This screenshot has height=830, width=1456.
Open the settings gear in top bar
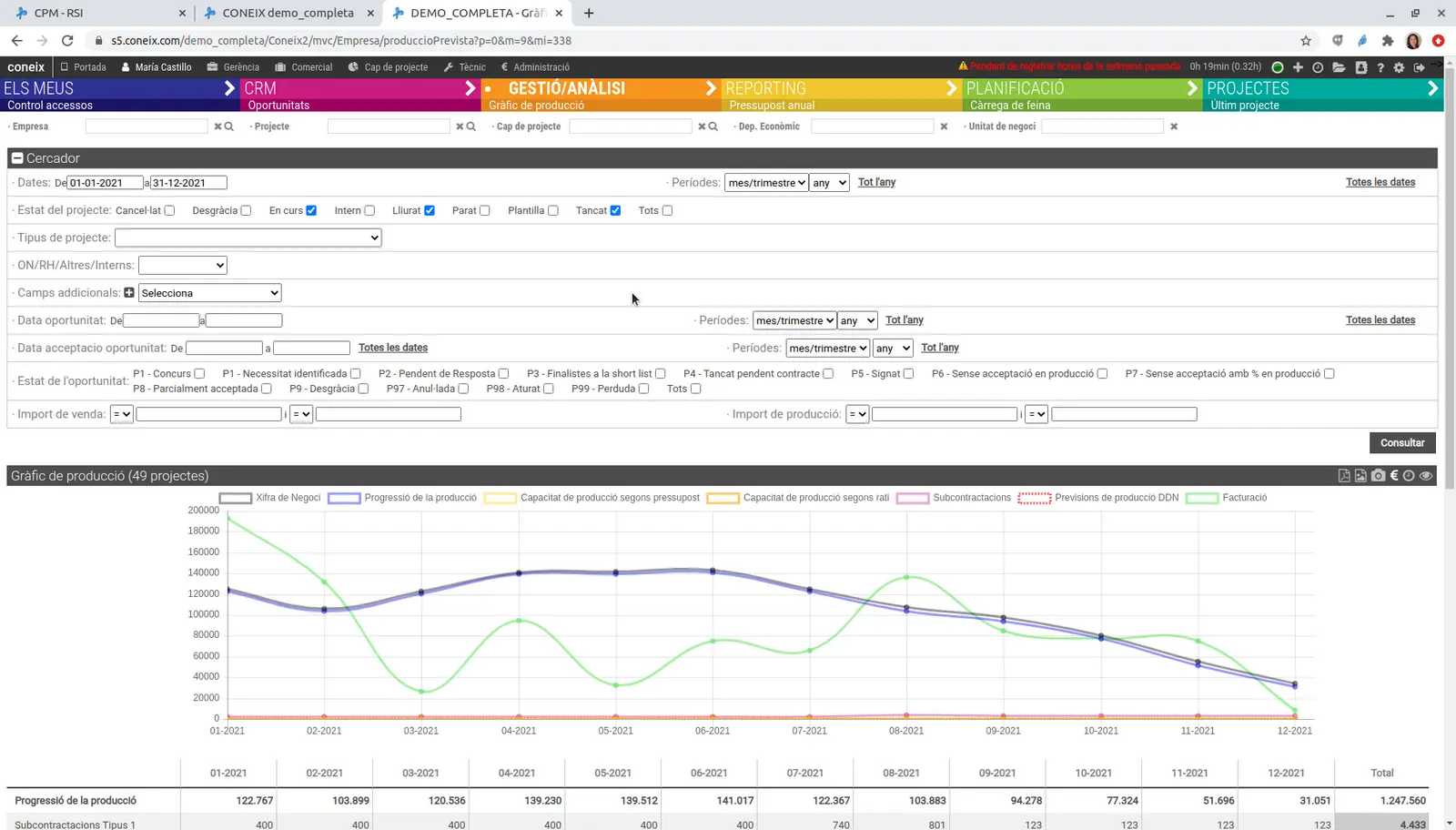[1399, 67]
